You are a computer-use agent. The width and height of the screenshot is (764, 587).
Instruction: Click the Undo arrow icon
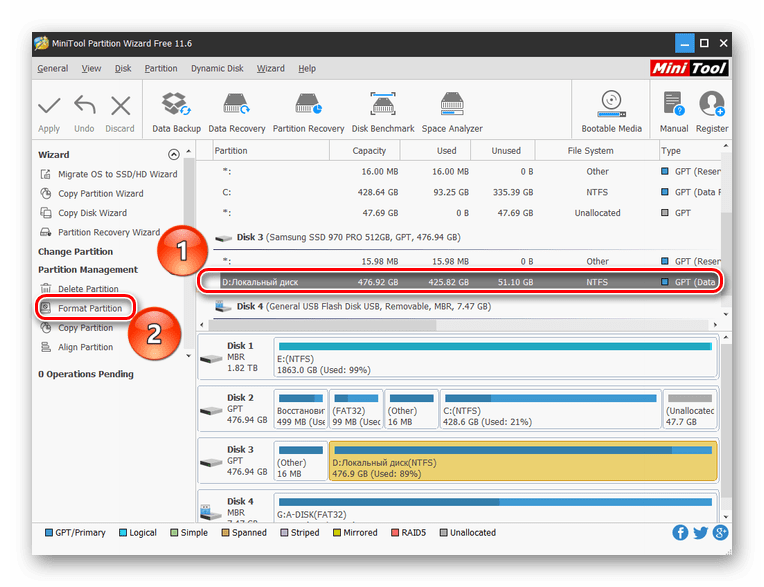point(85,106)
